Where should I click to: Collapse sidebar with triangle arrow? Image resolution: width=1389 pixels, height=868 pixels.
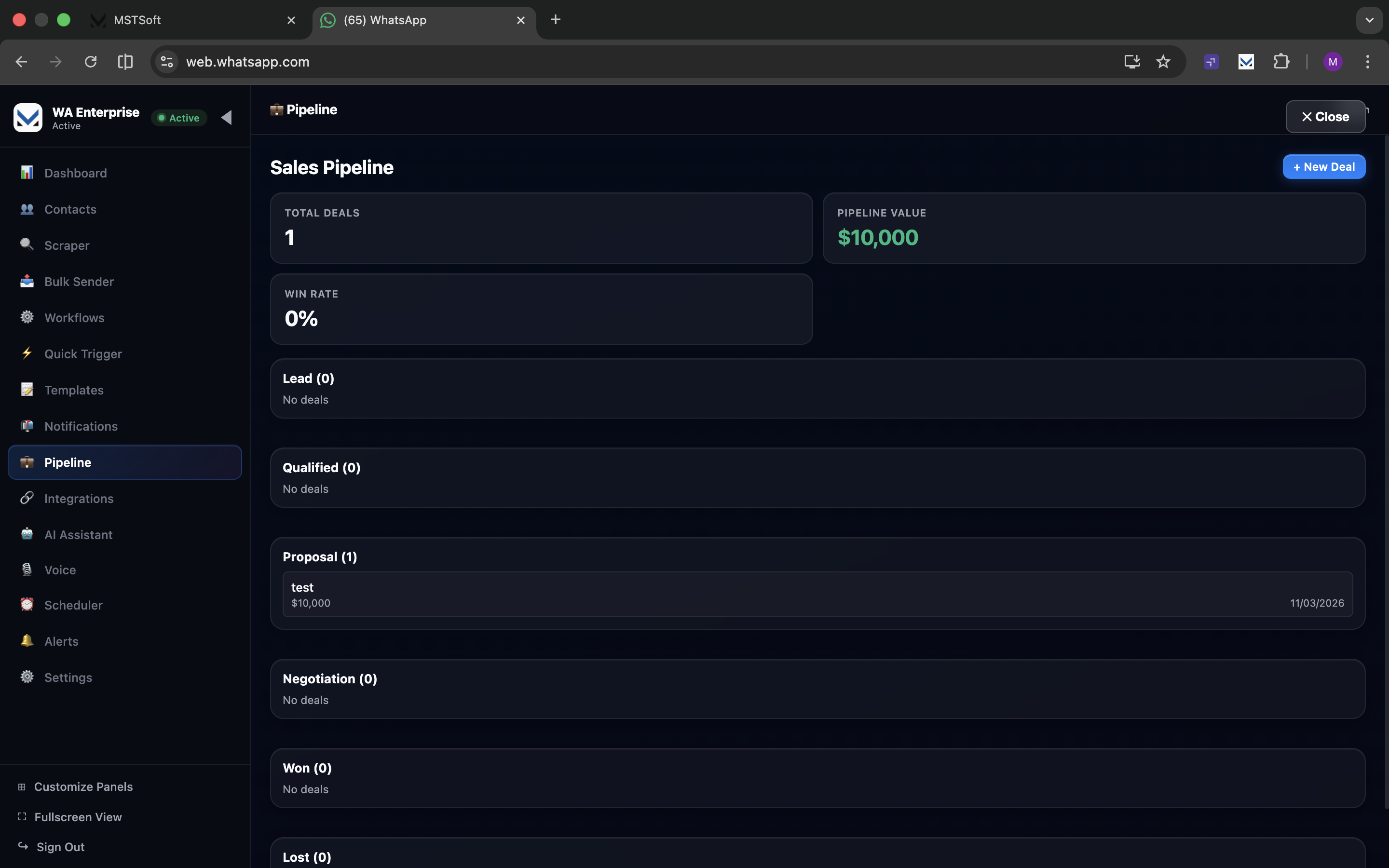point(227,118)
